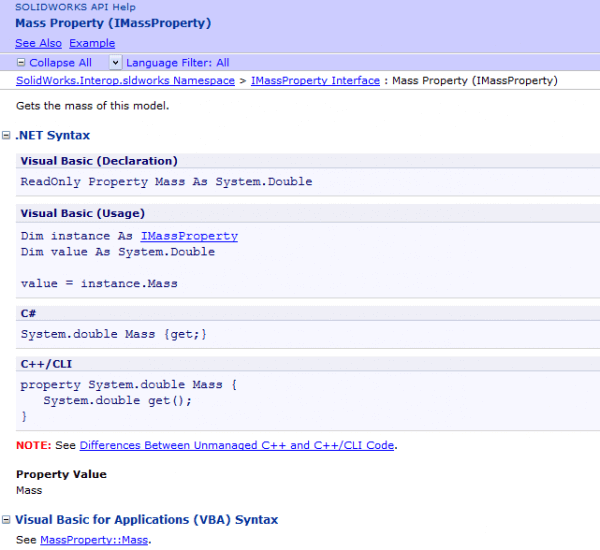Viewport: 600px width, 550px height.
Task: Open the See Also link
Action: pyautogui.click(x=38, y=43)
